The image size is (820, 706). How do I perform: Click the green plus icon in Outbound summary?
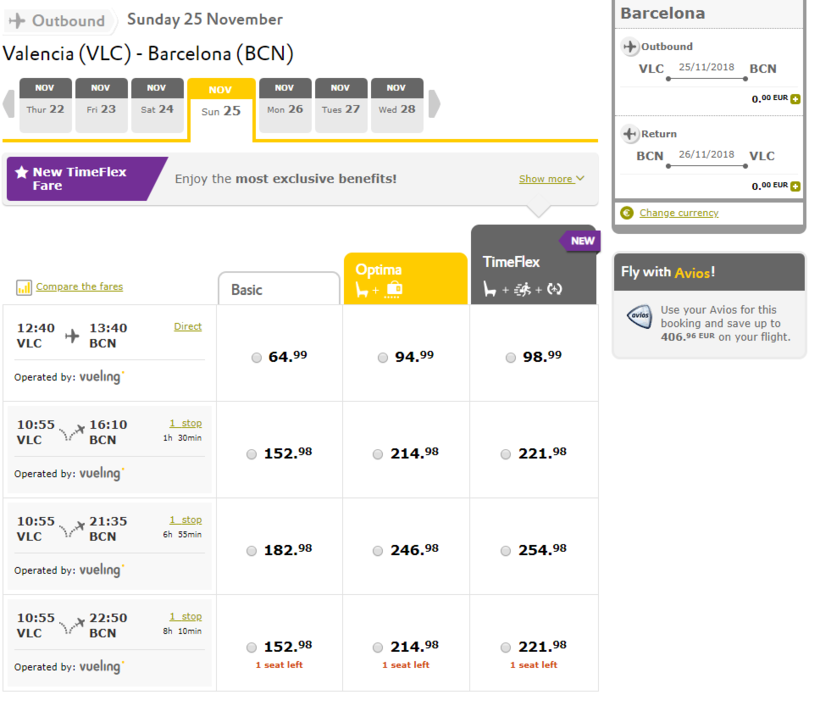(x=795, y=99)
